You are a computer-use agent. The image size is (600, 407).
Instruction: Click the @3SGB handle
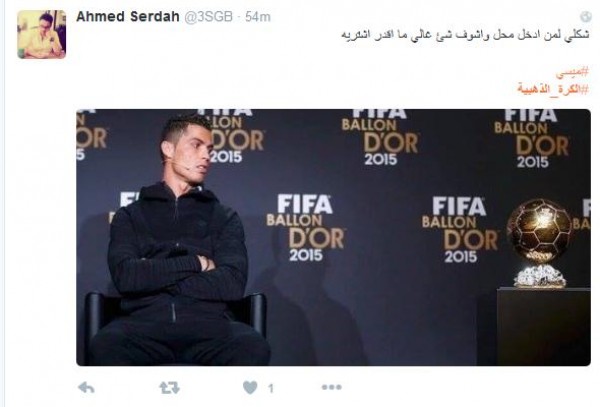209,17
